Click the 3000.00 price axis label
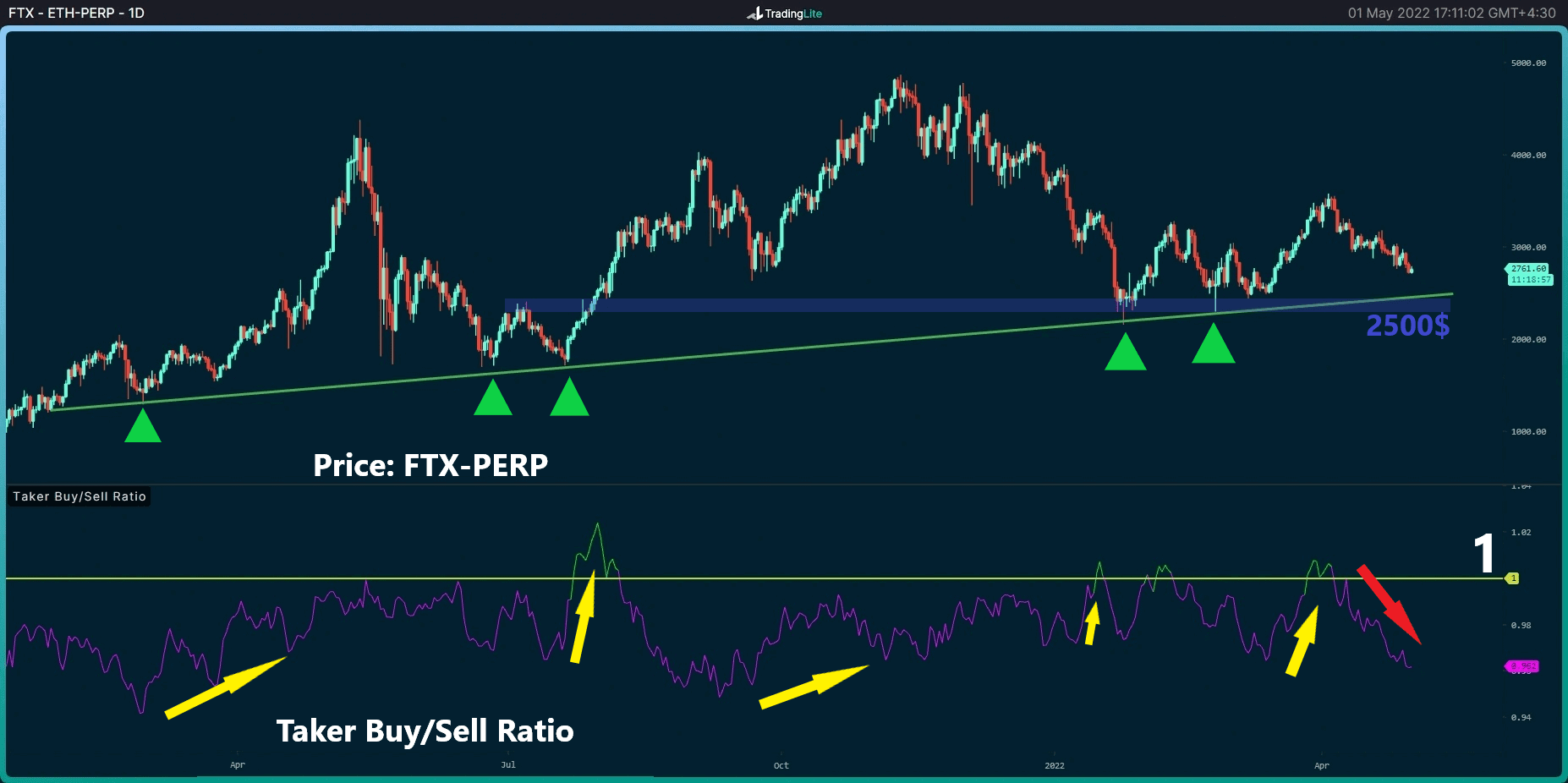The height and width of the screenshot is (783, 1568). [1528, 248]
